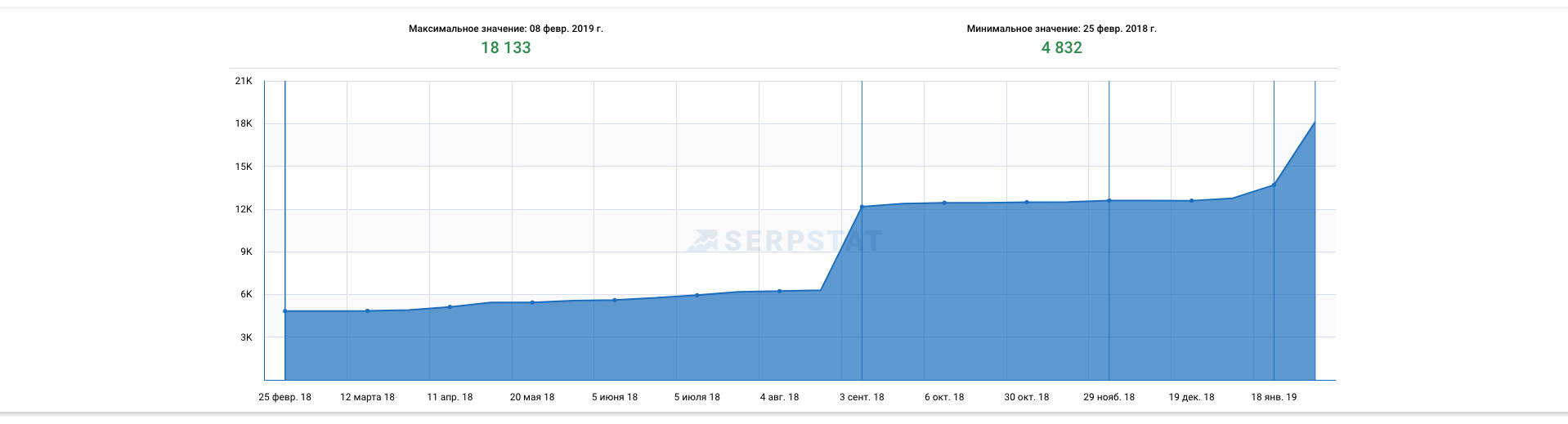Click the data point for 5 июля 18
This screenshot has width=1568, height=424.
[697, 295]
